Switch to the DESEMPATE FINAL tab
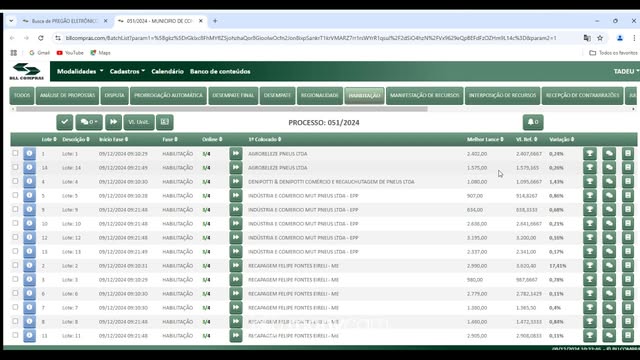Screen dimensions: 640x360 pyautogui.click(x=233, y=96)
